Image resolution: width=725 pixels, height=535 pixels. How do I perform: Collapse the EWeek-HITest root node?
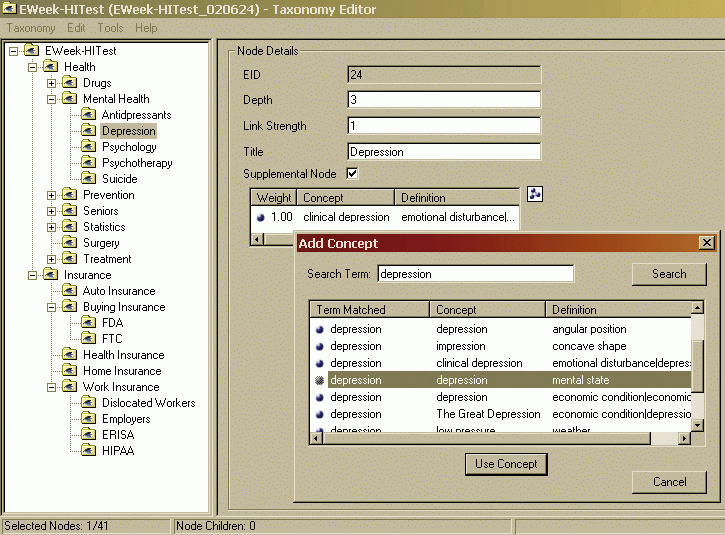click(x=14, y=51)
